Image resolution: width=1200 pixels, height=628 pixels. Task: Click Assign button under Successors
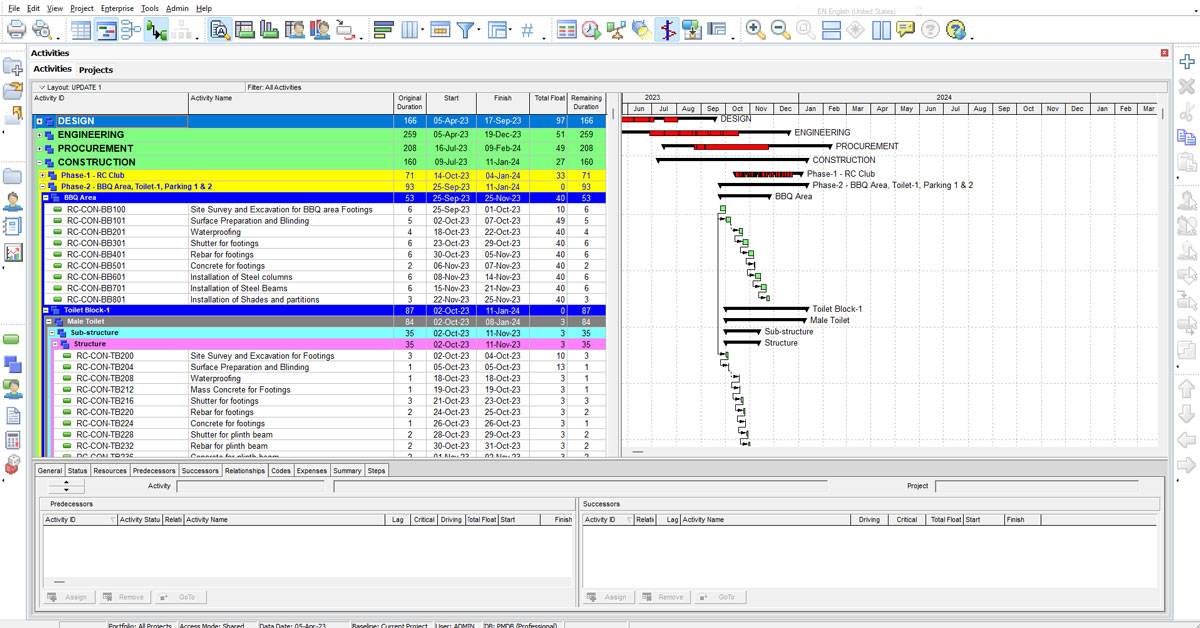click(x=608, y=597)
